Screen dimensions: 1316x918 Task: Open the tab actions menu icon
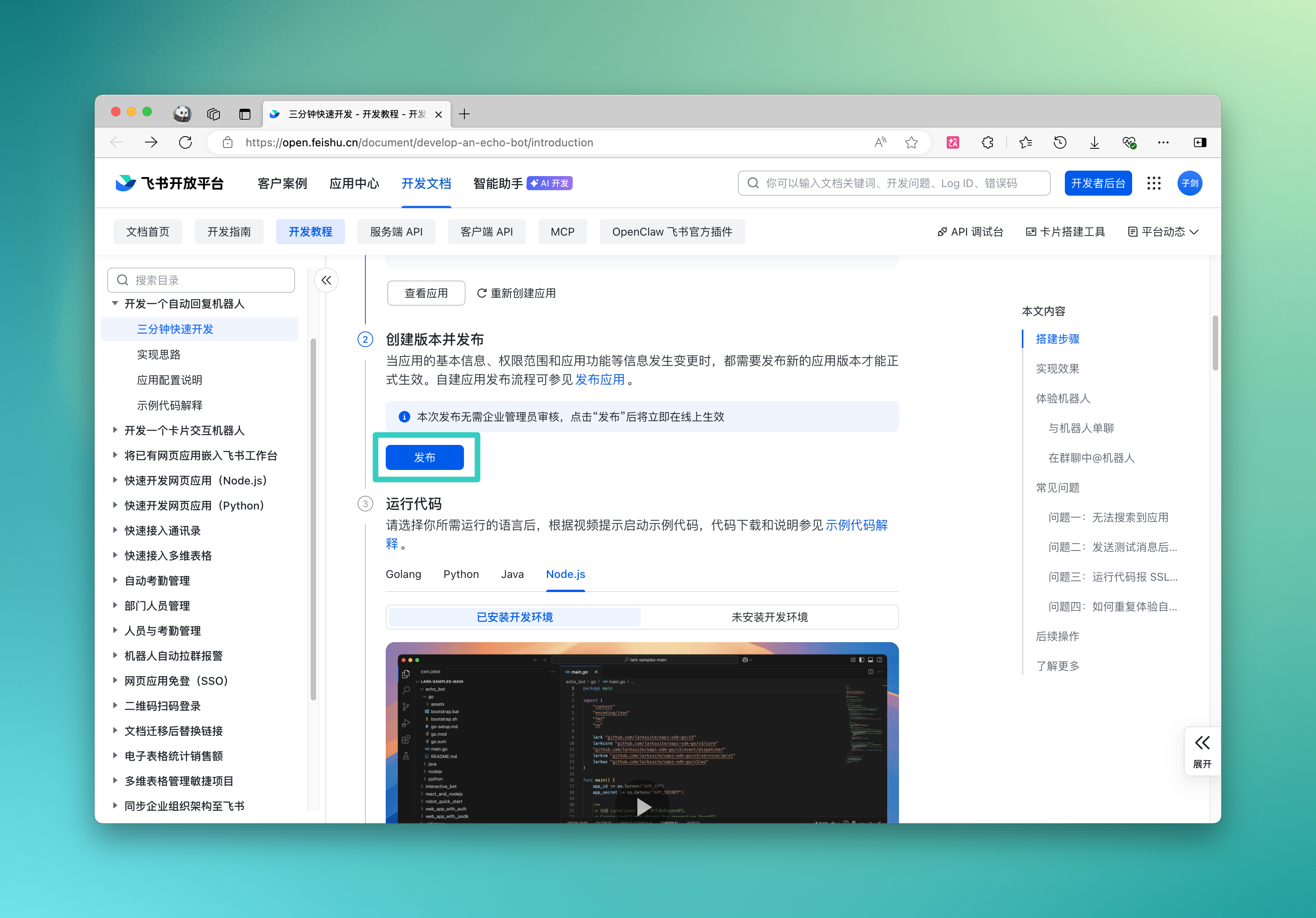(x=214, y=114)
